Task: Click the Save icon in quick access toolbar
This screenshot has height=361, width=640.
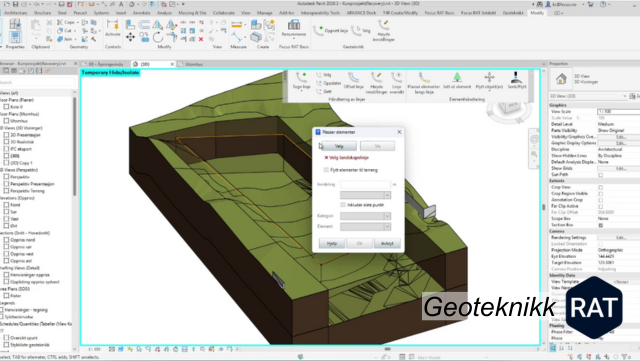Action: pos(15,4)
